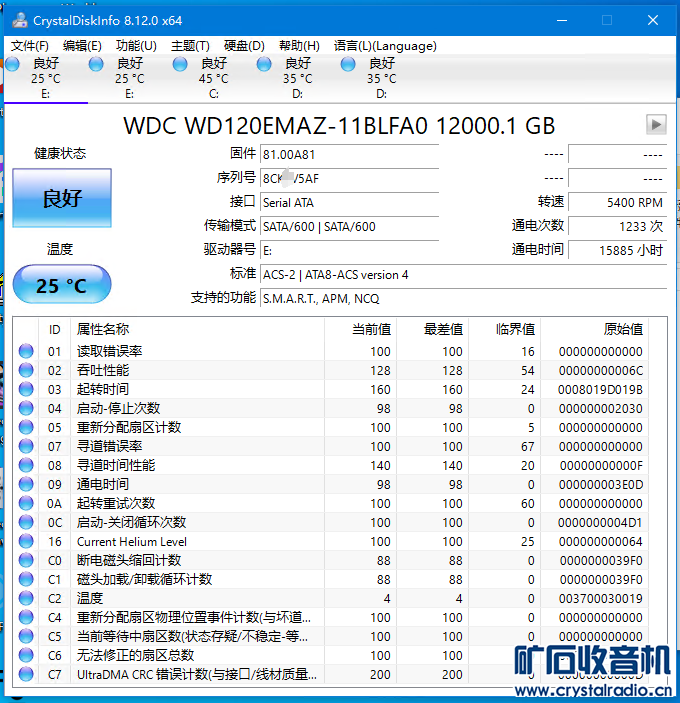Select raw value 0008019D019B
Screen dimensions: 680x703
point(600,390)
